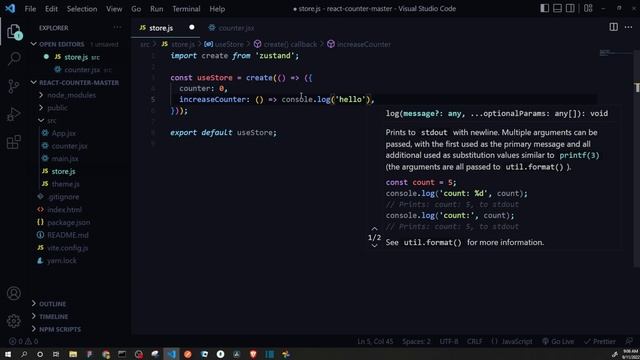Open the File menu
This screenshot has height=360, width=640.
tap(30, 9)
